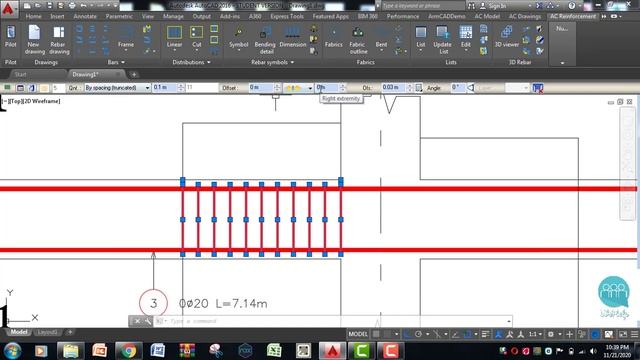Choose the Bent fabric tool
640x360 pixels.
(x=381, y=38)
